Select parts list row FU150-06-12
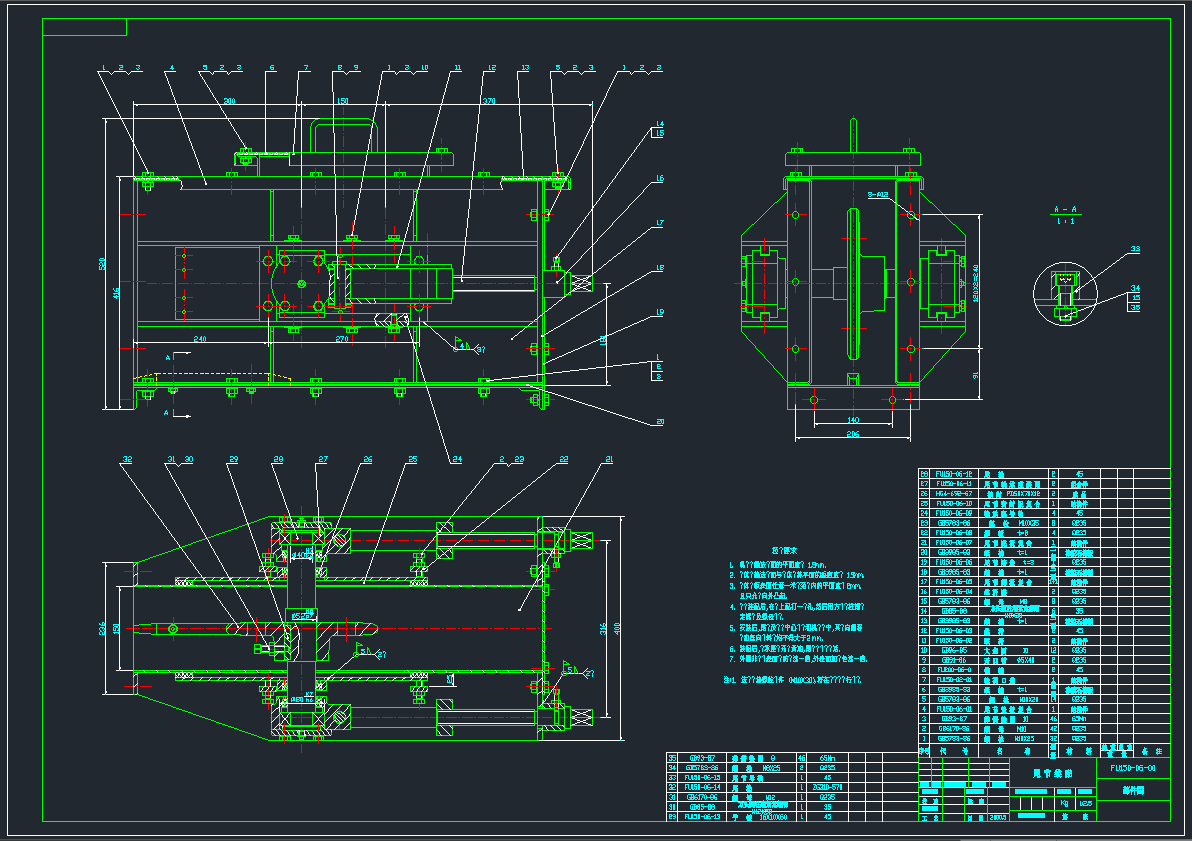Image resolution: width=1192 pixels, height=841 pixels. (1045, 474)
